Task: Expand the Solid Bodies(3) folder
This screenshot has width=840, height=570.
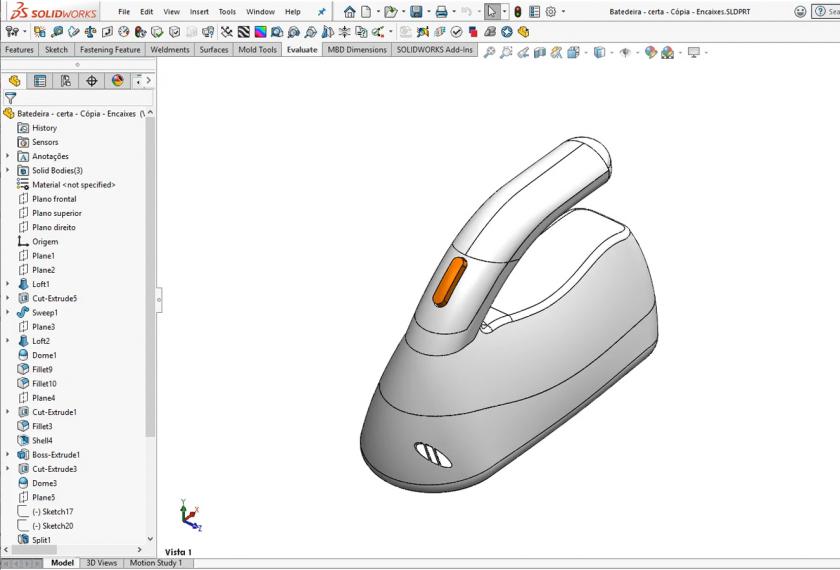Action: pos(8,171)
